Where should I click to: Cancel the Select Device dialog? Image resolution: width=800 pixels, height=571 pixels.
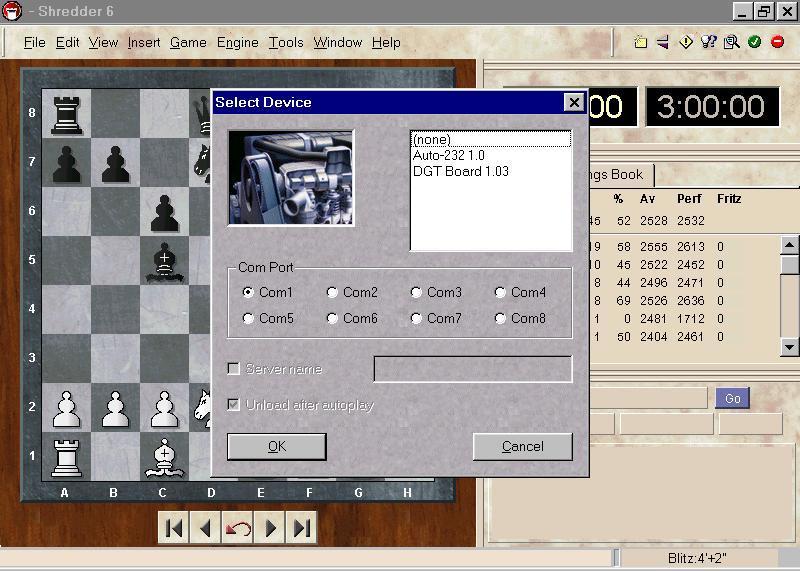pos(522,446)
